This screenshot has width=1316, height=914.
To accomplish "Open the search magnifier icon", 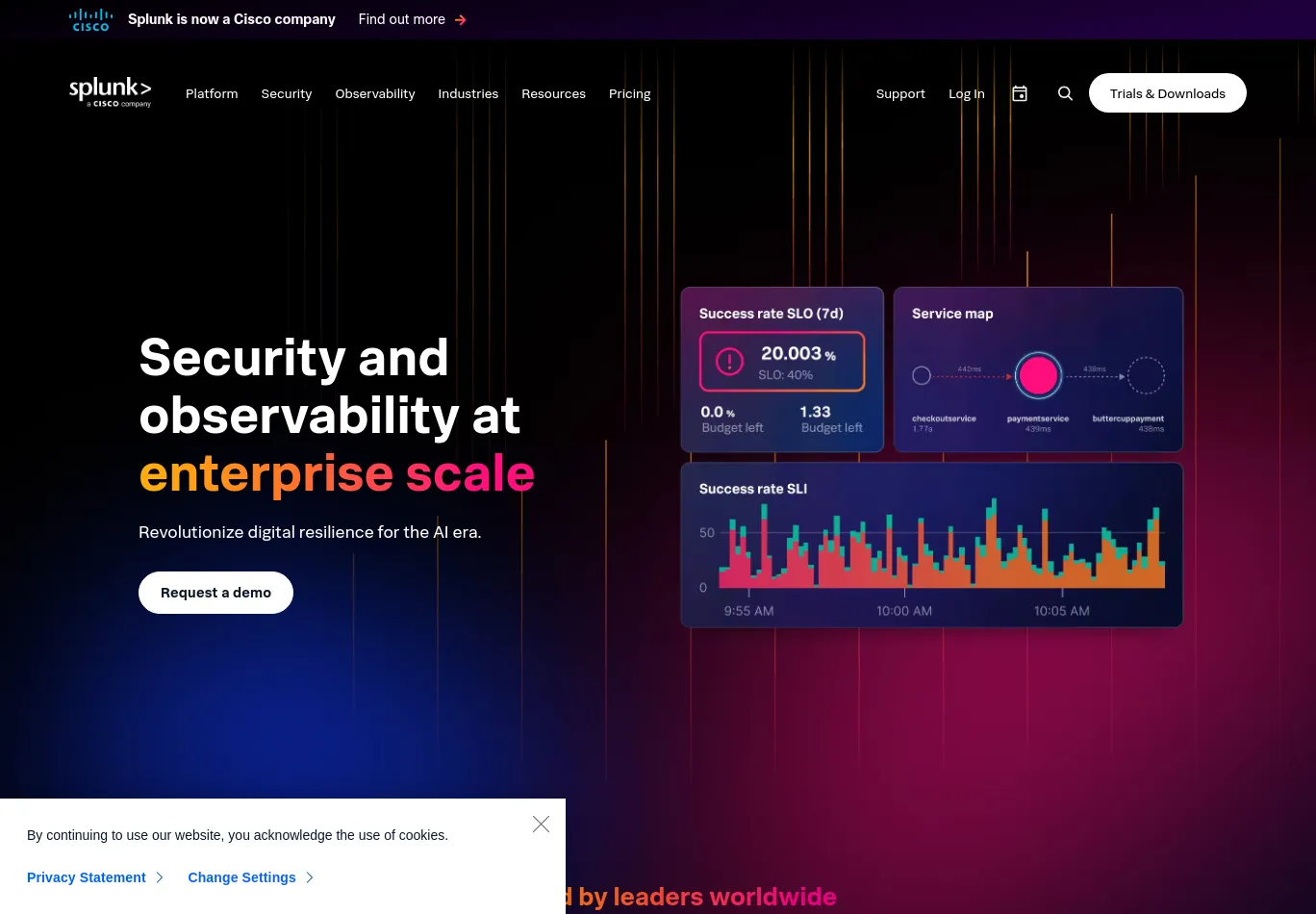I will click(1065, 93).
